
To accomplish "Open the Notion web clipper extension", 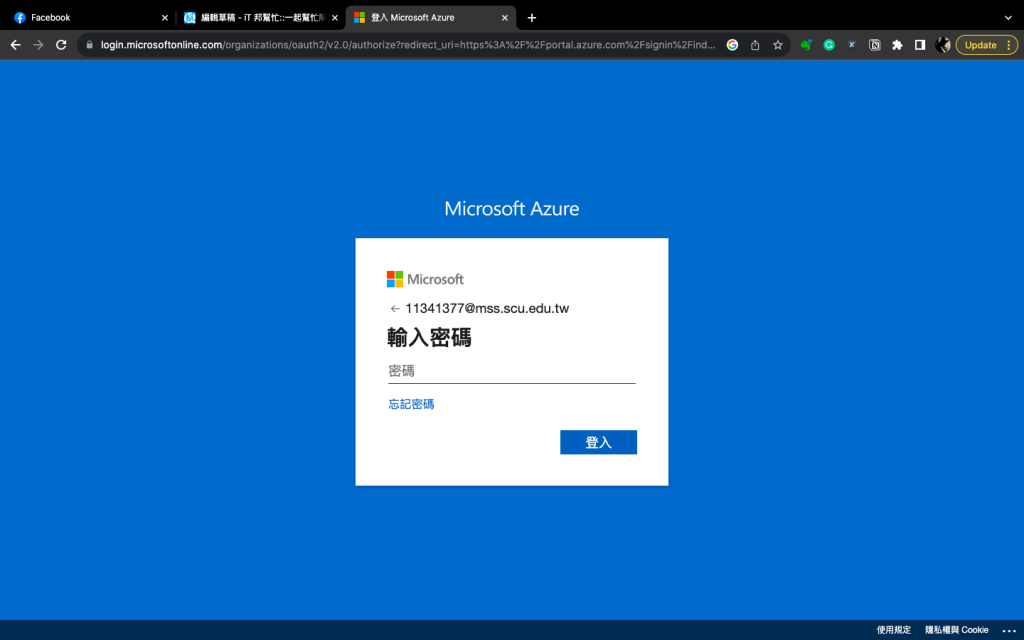I will click(874, 45).
